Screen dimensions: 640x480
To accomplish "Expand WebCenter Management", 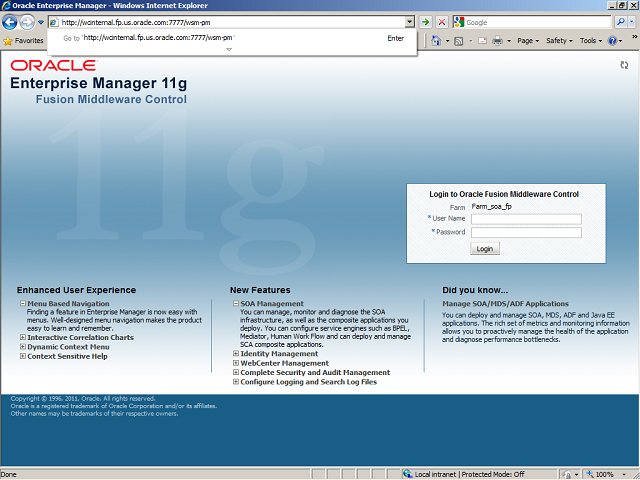I will click(x=236, y=363).
